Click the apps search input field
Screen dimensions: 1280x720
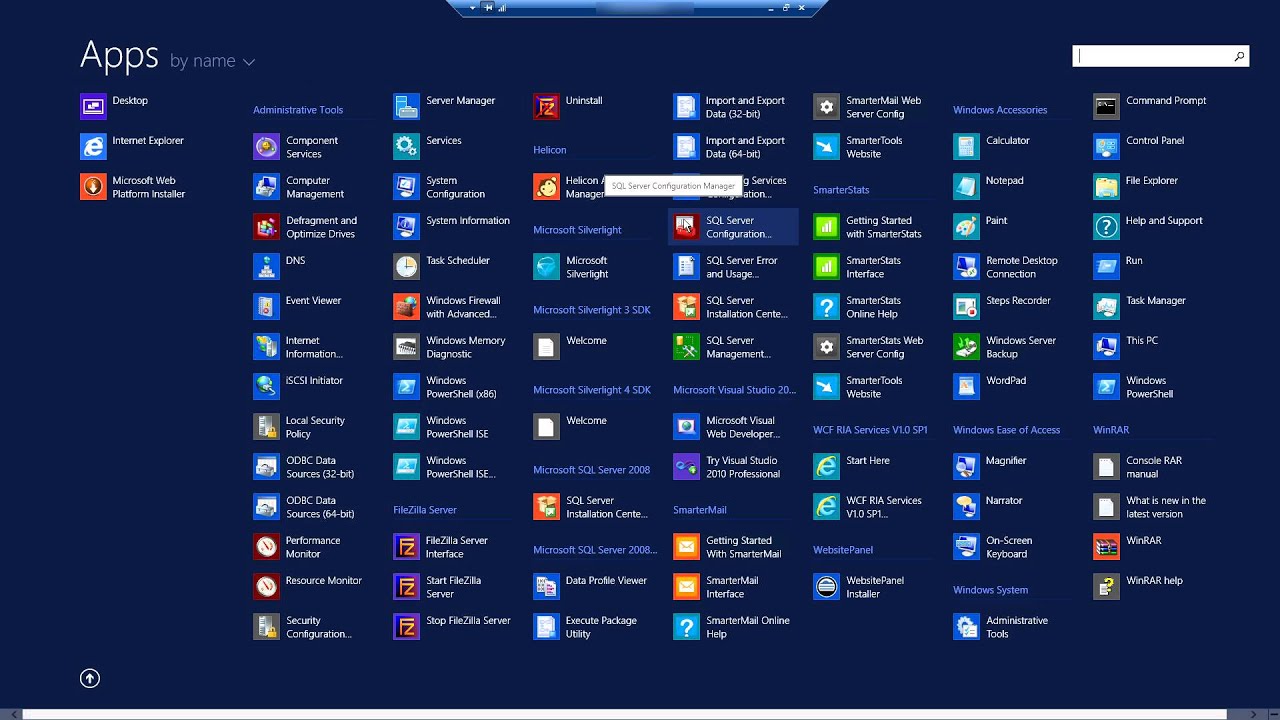pyautogui.click(x=1152, y=57)
